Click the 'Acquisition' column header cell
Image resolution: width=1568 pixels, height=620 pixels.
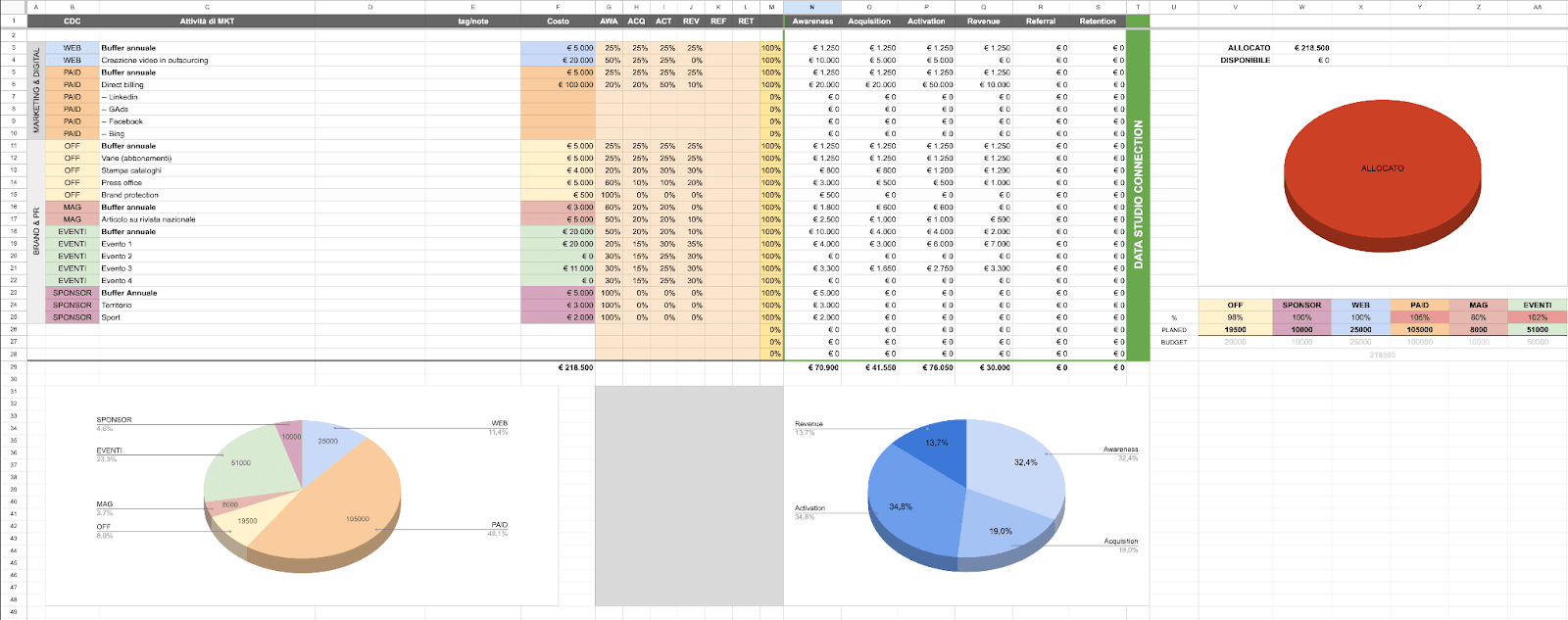[x=869, y=21]
